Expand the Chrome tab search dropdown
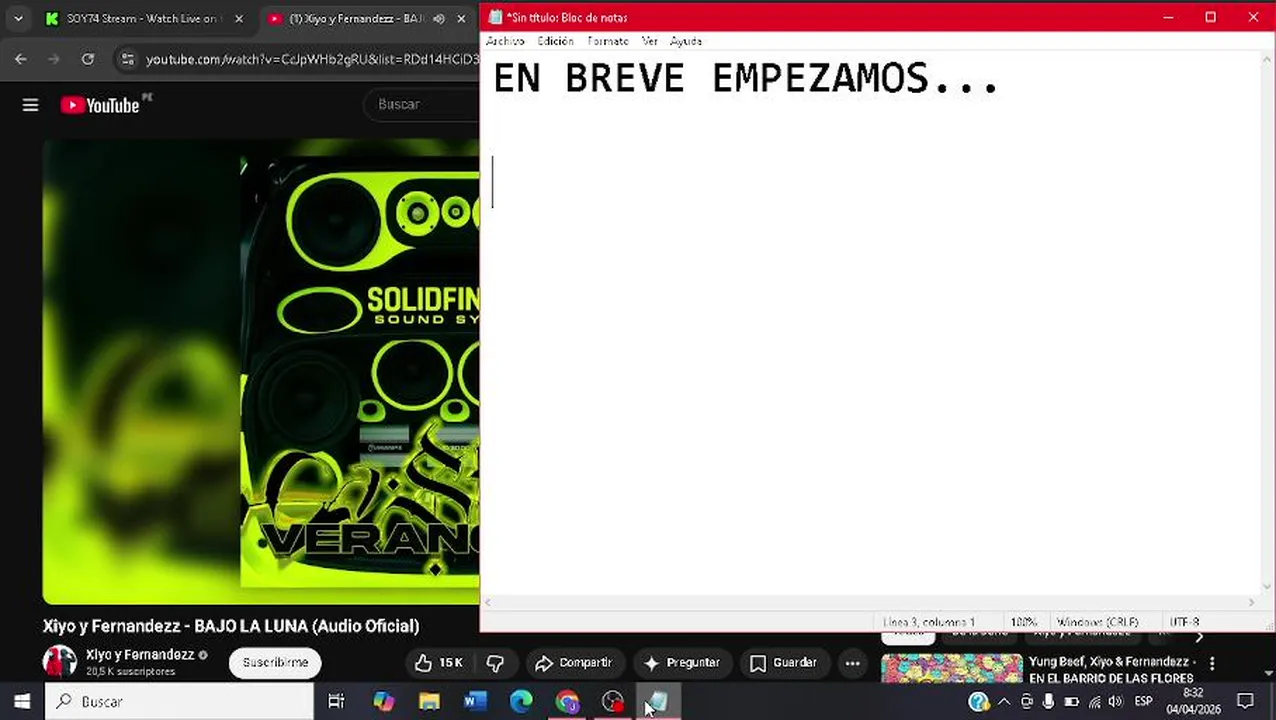Image resolution: width=1276 pixels, height=720 pixels. click(18, 18)
